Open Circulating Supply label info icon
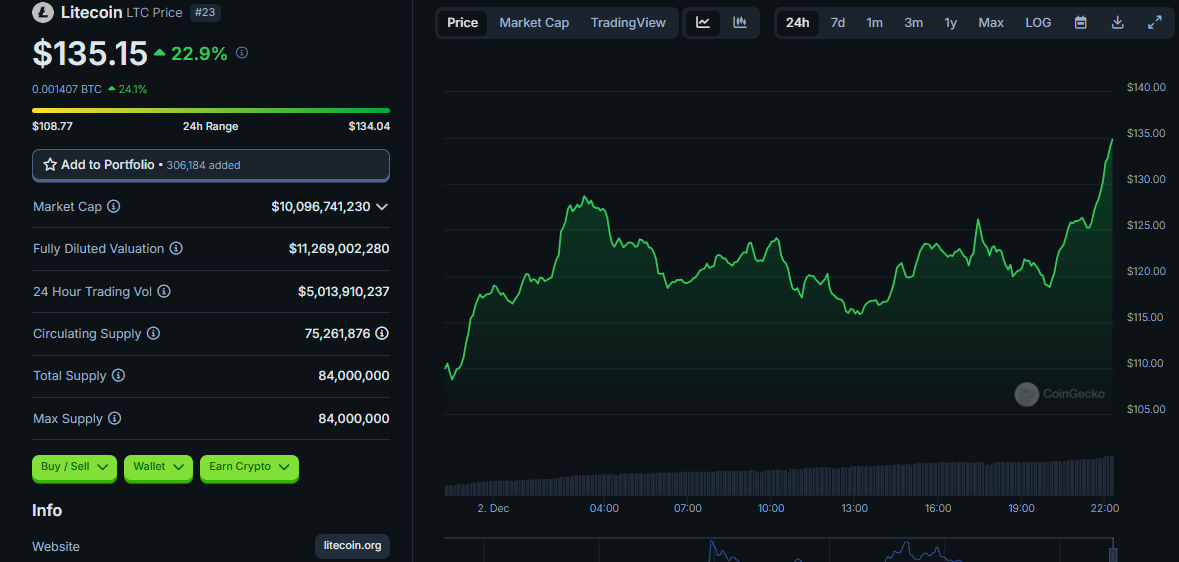 coord(153,333)
